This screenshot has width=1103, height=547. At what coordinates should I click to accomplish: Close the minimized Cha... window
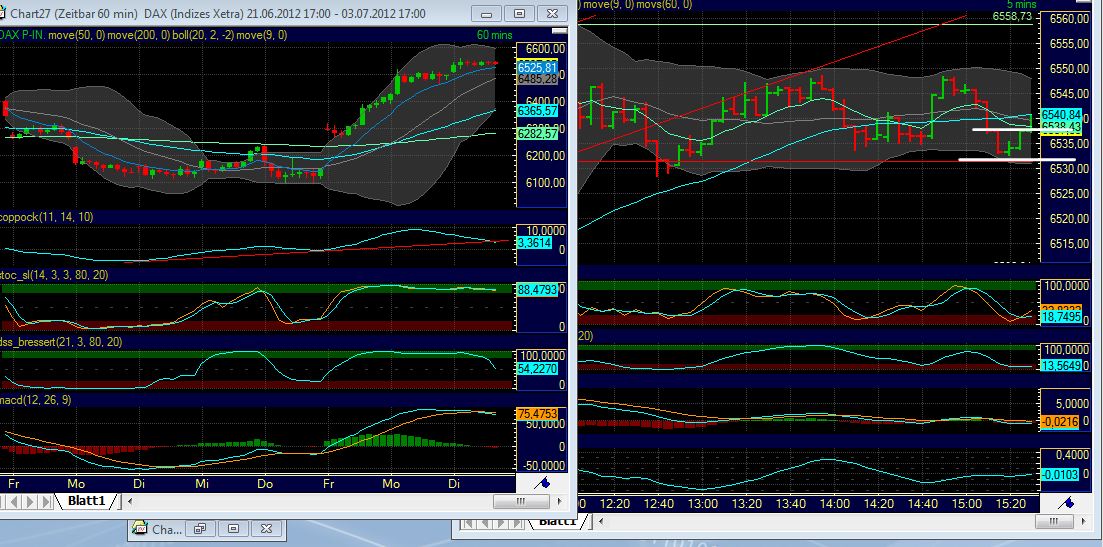coord(267,529)
